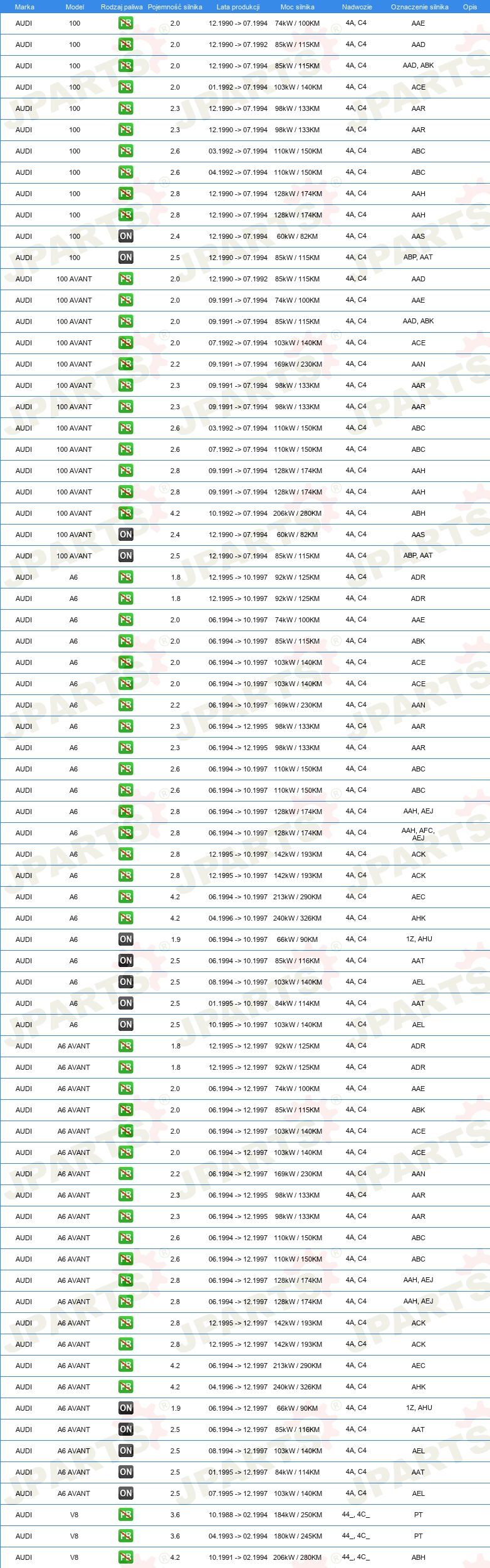Click petrol icon in A6 AVANT AAE row
Image resolution: width=490 pixels, height=1568 pixels.
[125, 1089]
